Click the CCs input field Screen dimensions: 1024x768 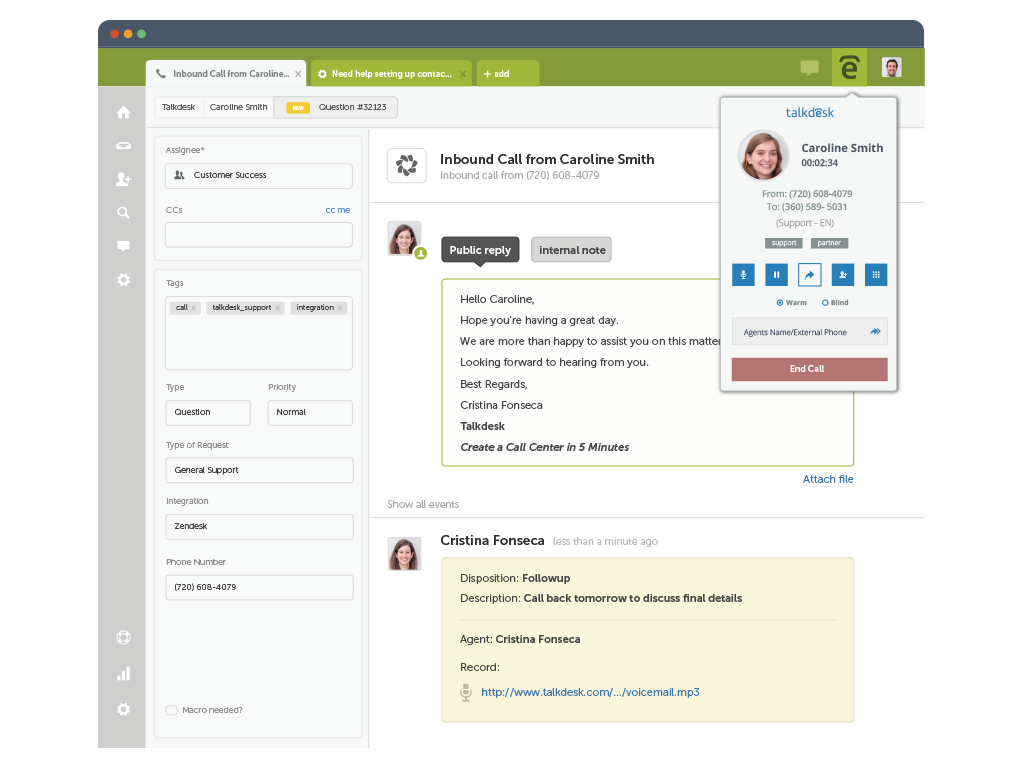point(259,235)
